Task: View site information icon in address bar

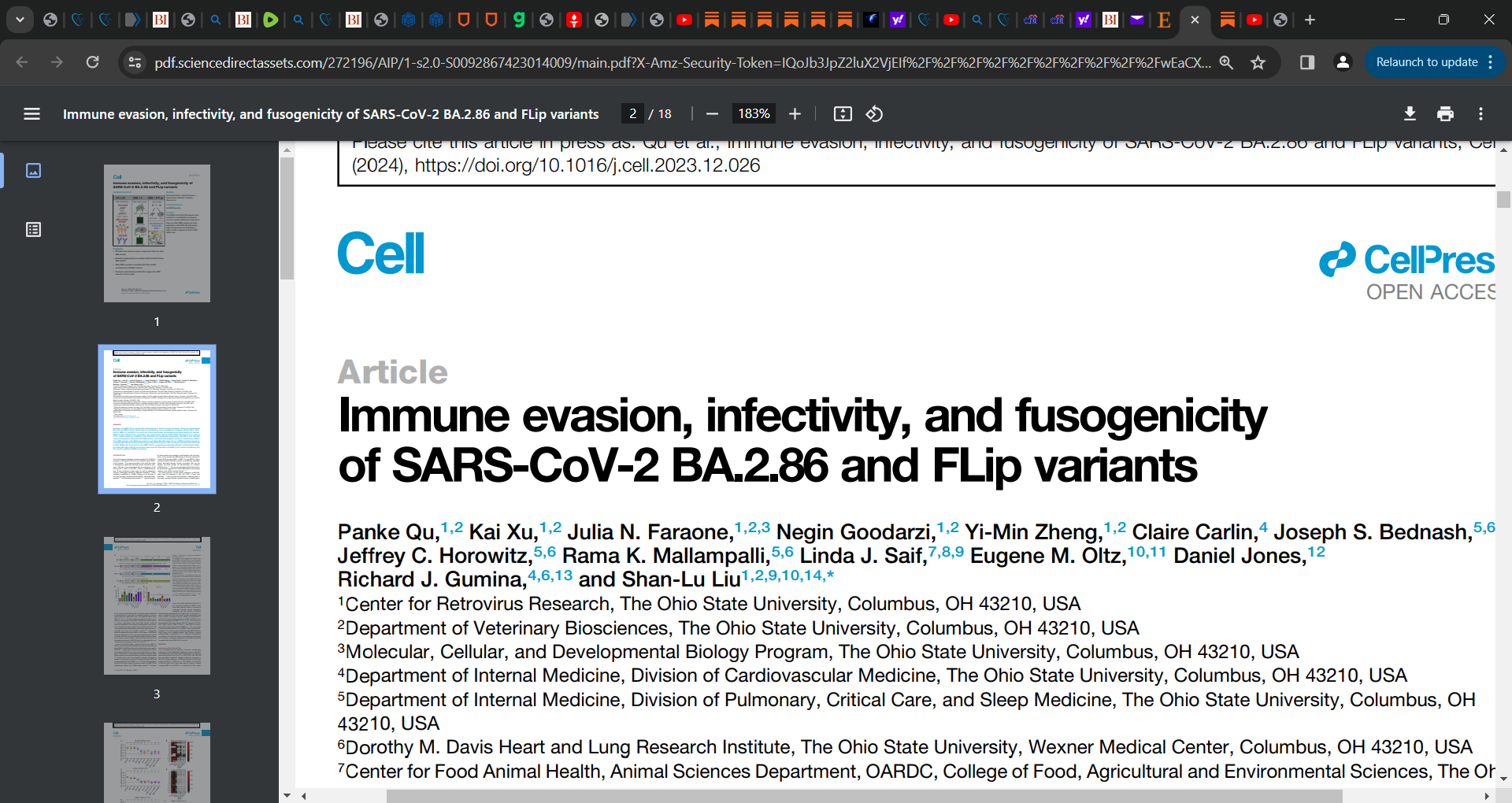Action: pos(135,62)
